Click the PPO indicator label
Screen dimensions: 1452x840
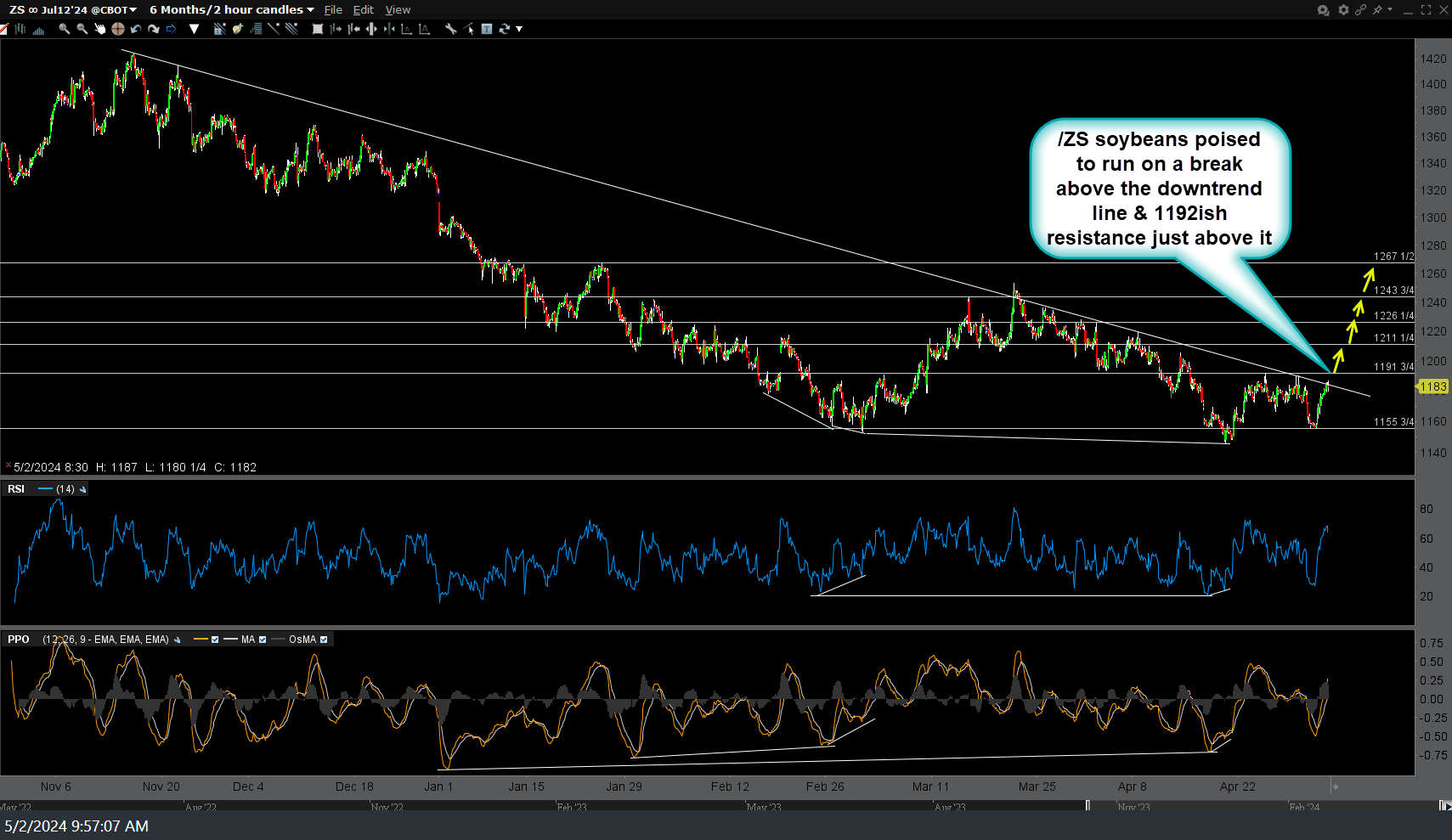pyautogui.click(x=18, y=640)
